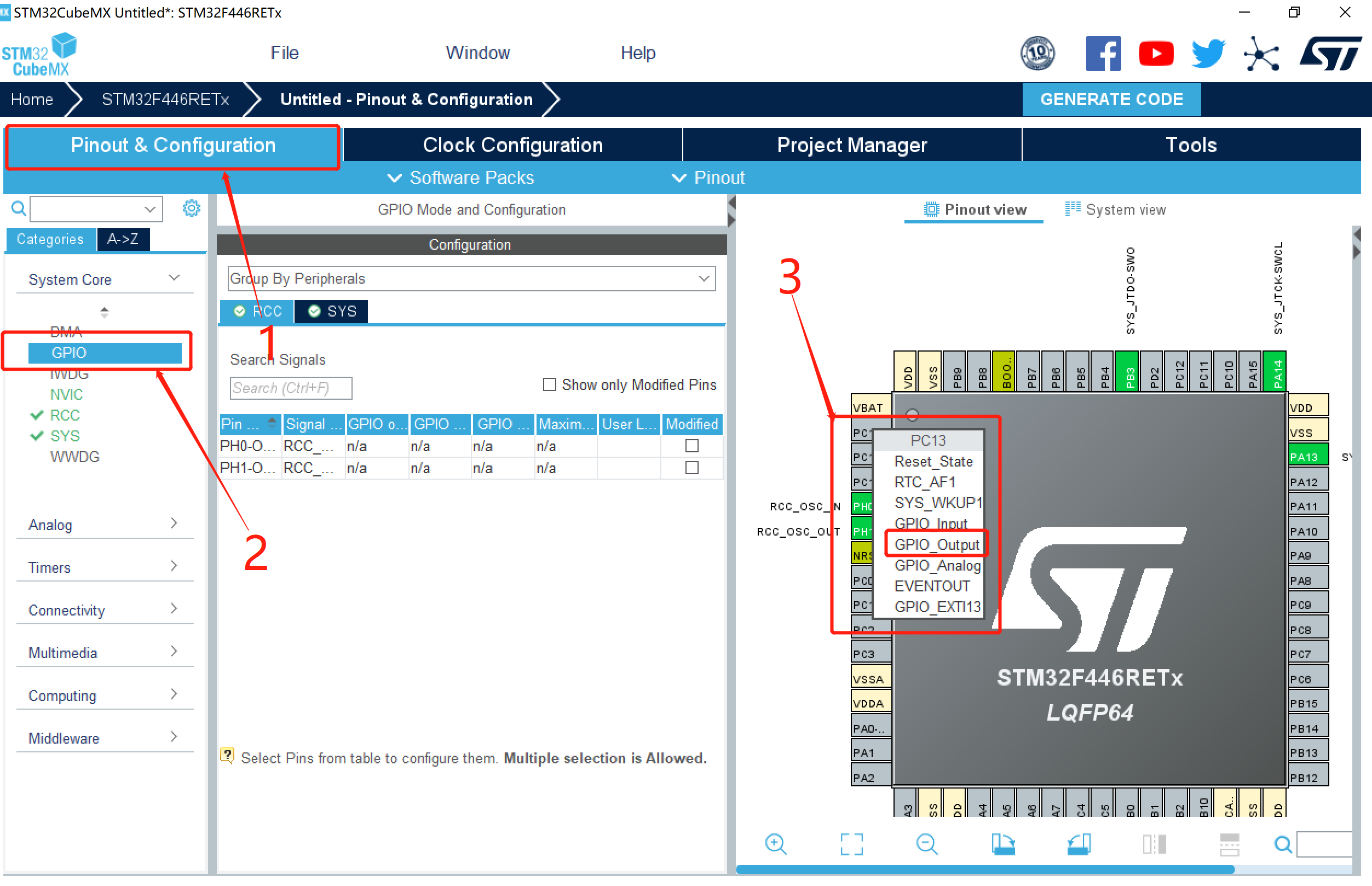The height and width of the screenshot is (886, 1372).
Task: Click the Search Signals input field
Action: coord(291,388)
